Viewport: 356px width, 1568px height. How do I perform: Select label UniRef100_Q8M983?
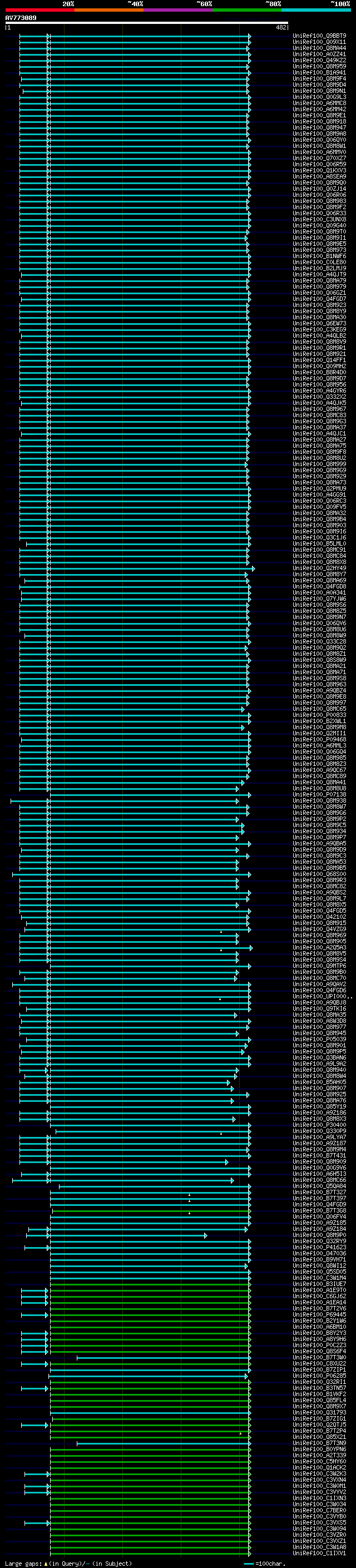pos(319,201)
